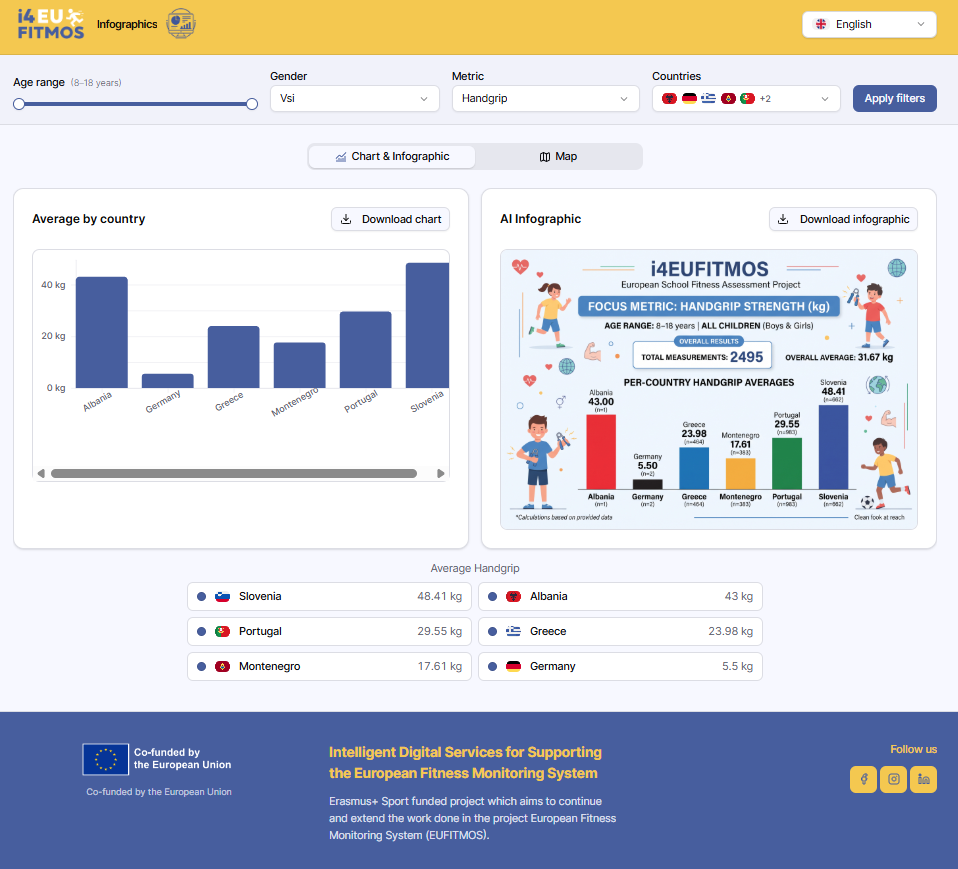Viewport: 958px width, 869px height.
Task: Click the map icon on Map tab
Action: tap(545, 157)
